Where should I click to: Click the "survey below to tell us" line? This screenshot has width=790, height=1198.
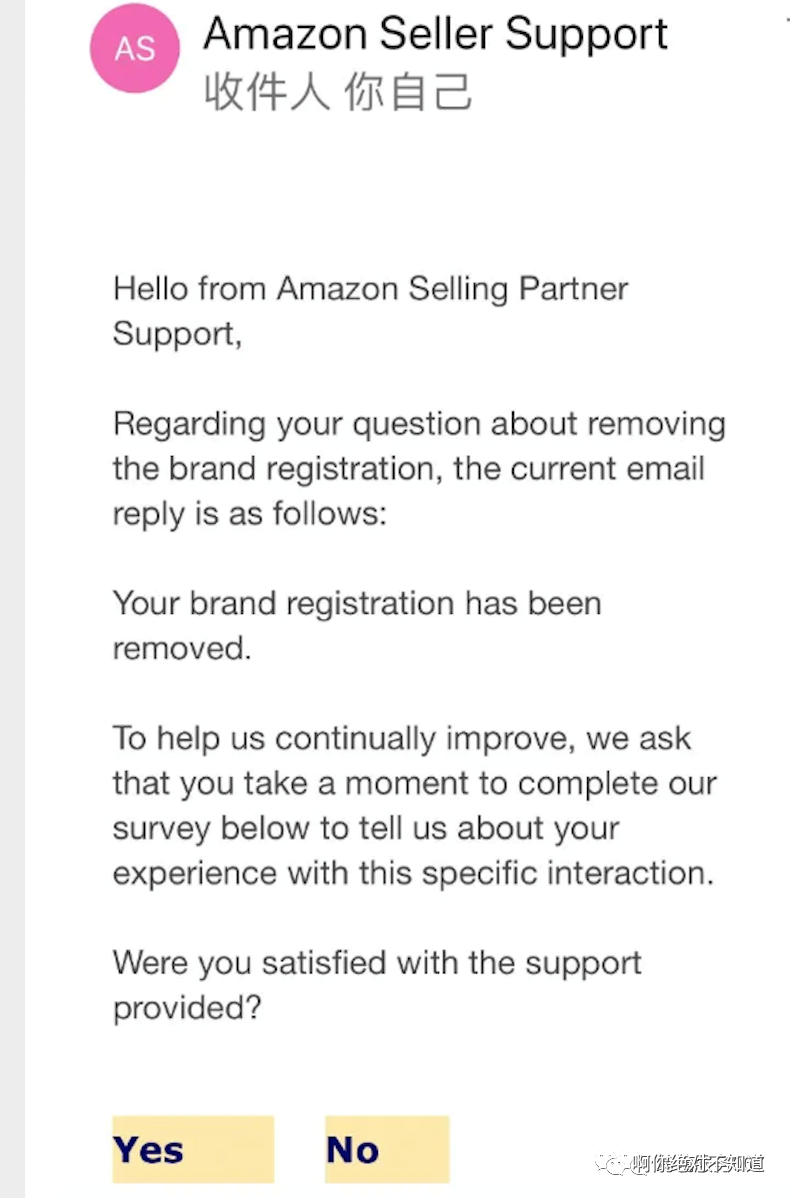click(x=365, y=828)
